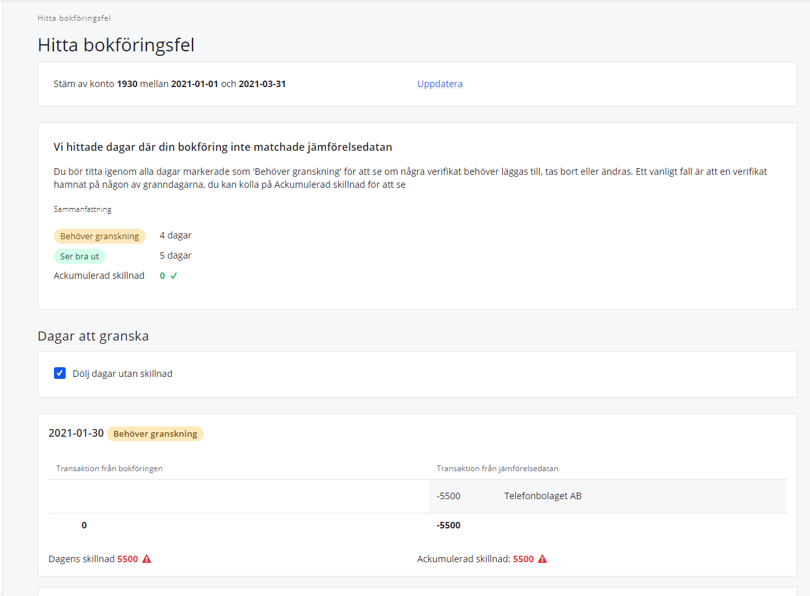Image resolution: width=810 pixels, height=596 pixels.
Task: Click the end date 2021-03-31
Action: (x=262, y=84)
